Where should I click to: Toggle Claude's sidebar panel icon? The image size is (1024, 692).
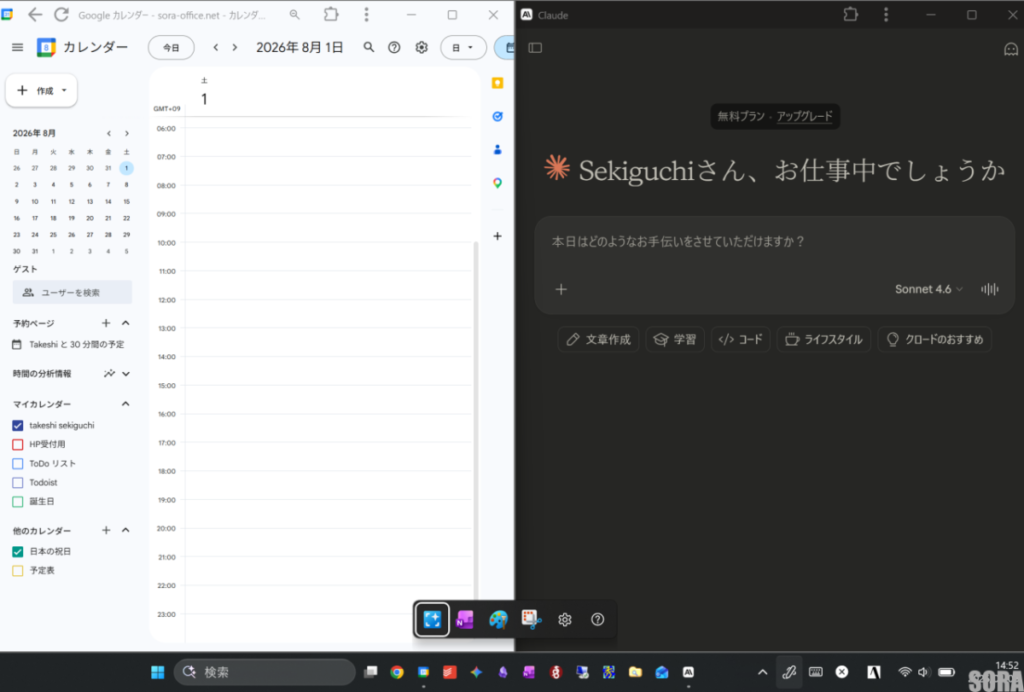535,47
